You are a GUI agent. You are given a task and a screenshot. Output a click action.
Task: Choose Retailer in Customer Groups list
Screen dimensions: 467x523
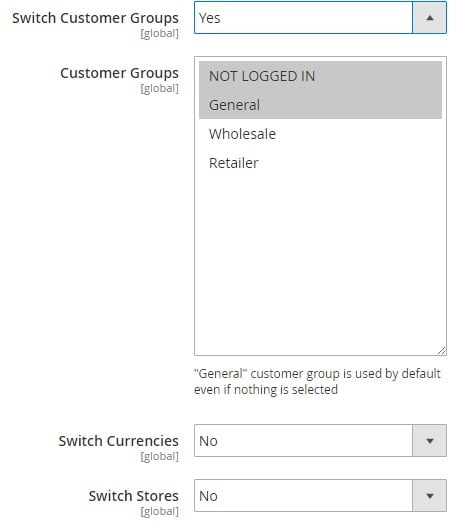coord(320,163)
